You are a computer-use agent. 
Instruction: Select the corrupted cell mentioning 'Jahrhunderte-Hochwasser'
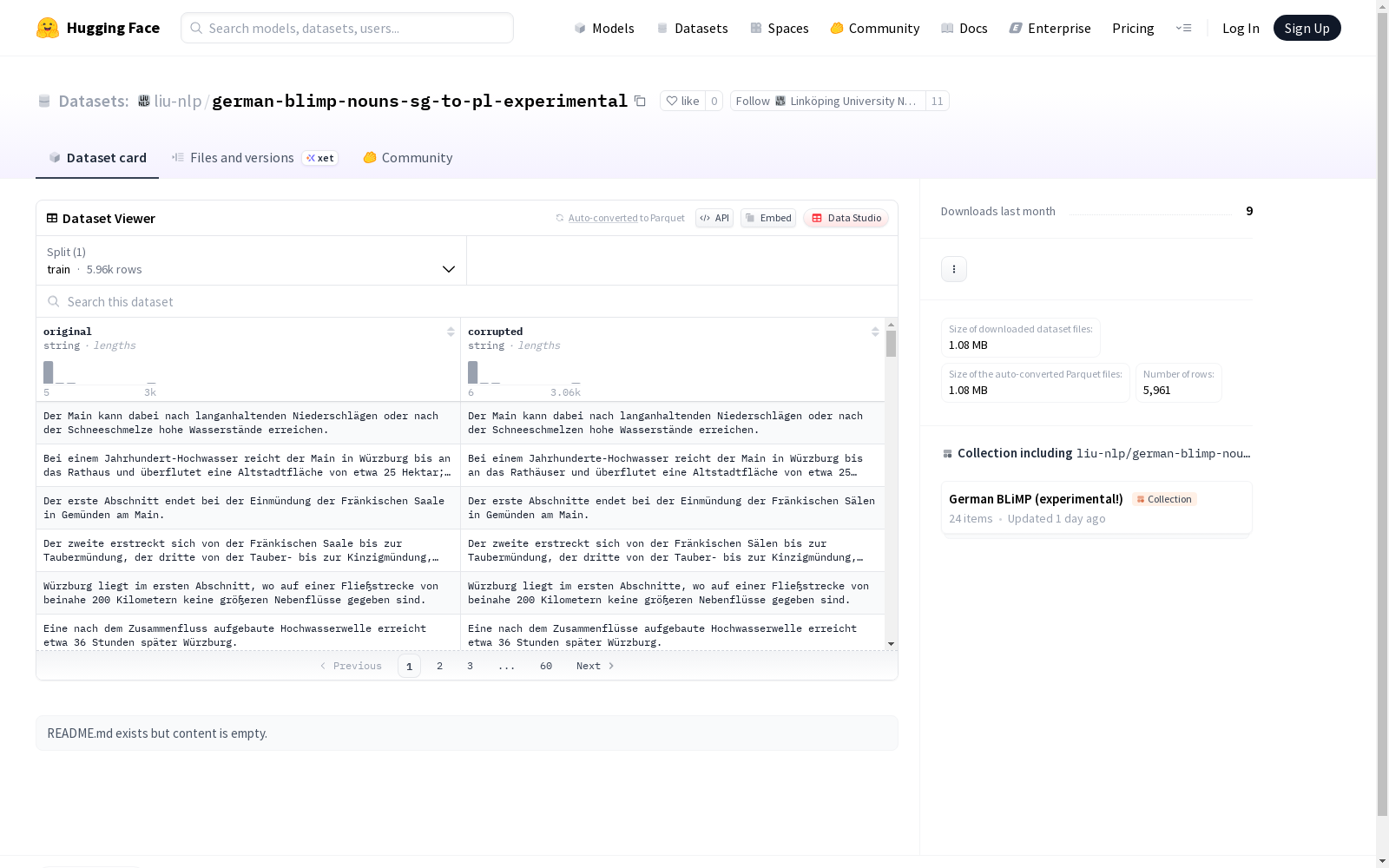pos(673,465)
